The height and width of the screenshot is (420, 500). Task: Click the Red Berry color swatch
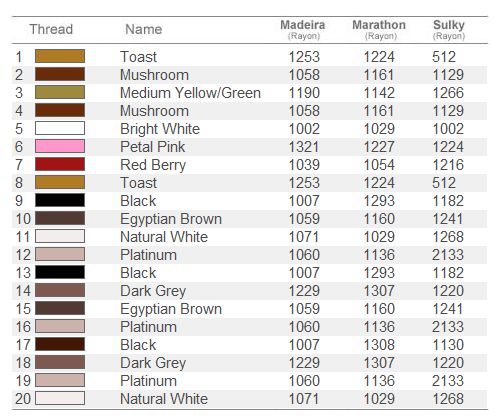click(60, 164)
